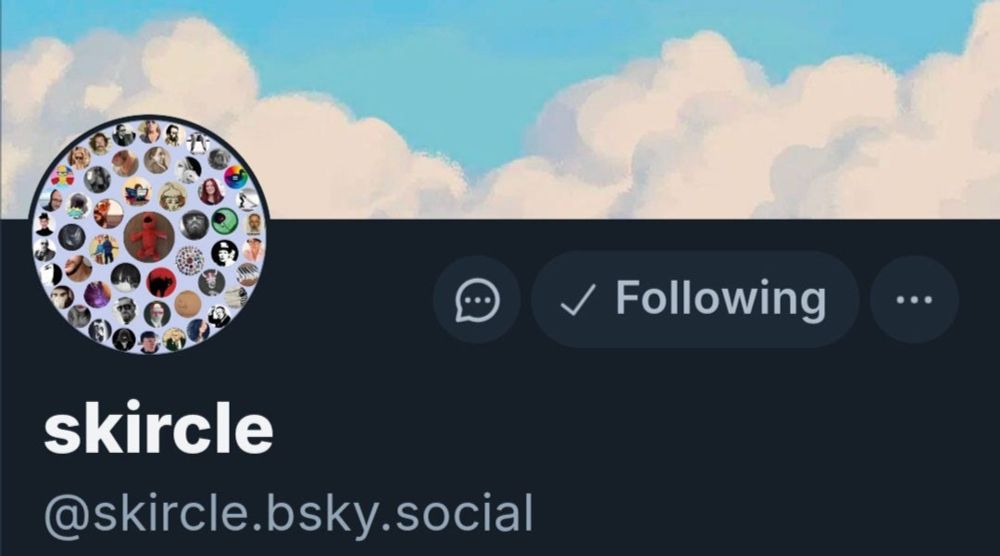The height and width of the screenshot is (556, 1000).
Task: Click the @skircle.bsky.social handle
Action: click(288, 513)
